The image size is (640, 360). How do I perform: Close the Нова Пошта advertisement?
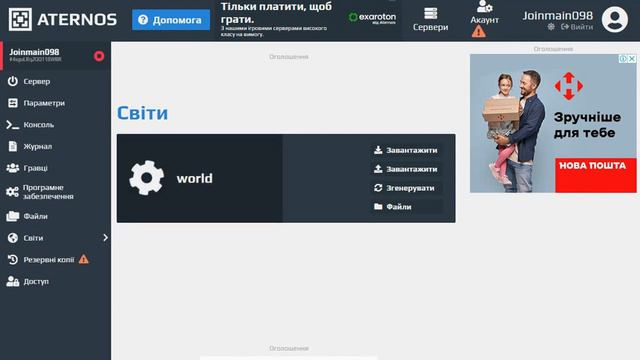[x=632, y=58]
